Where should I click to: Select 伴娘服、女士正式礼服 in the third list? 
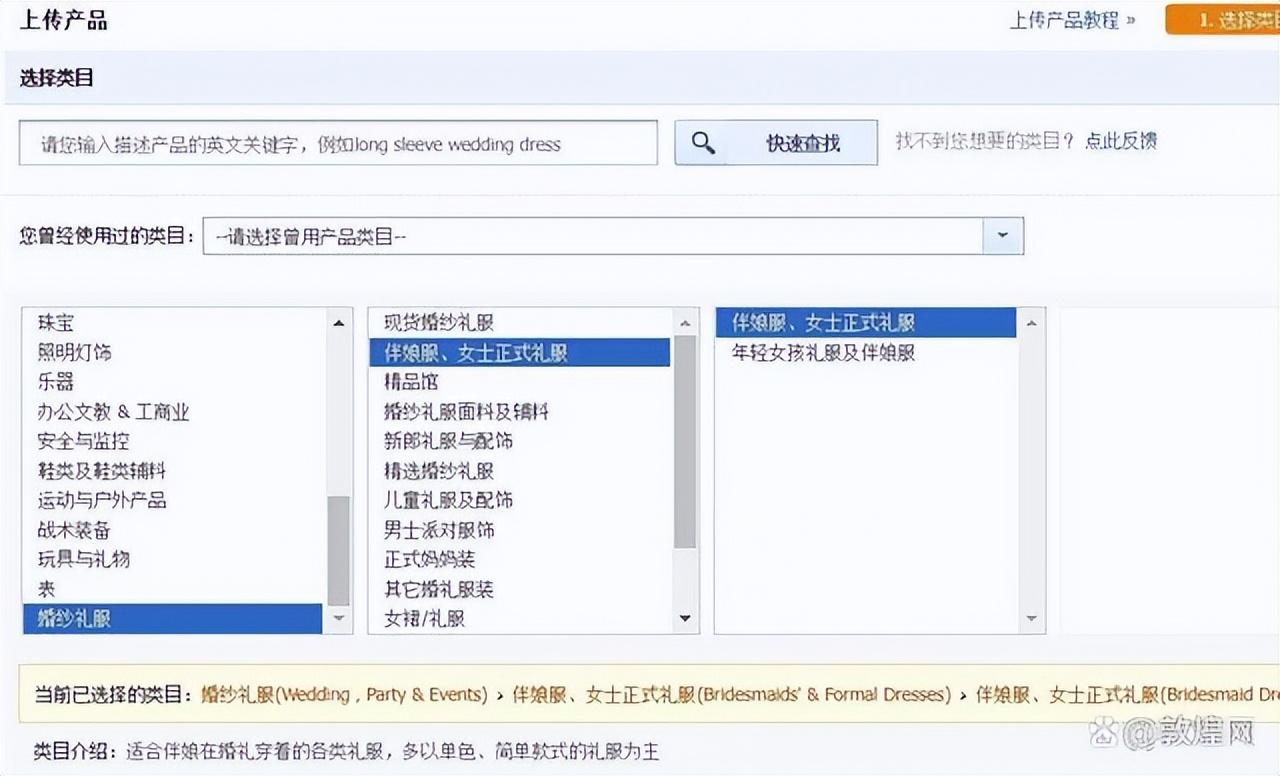866,323
